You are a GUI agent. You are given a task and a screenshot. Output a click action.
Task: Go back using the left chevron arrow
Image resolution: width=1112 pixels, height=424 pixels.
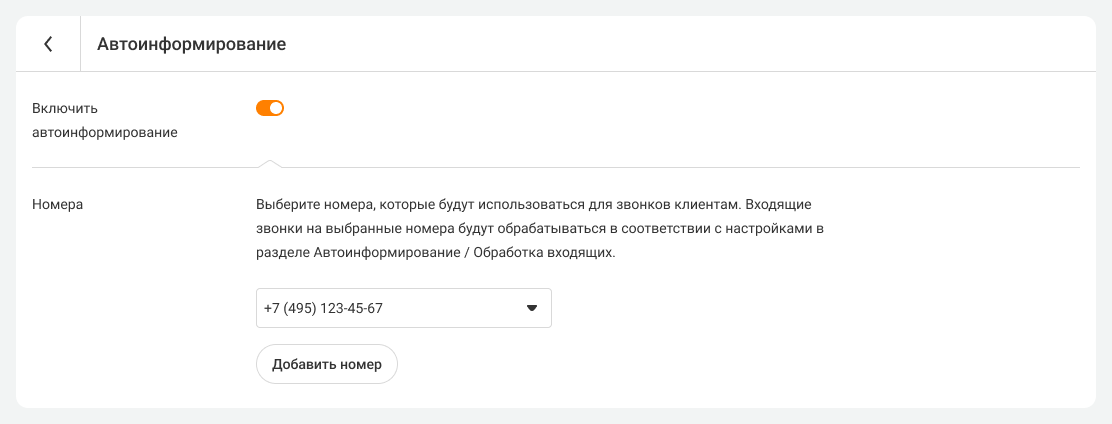click(x=48, y=44)
